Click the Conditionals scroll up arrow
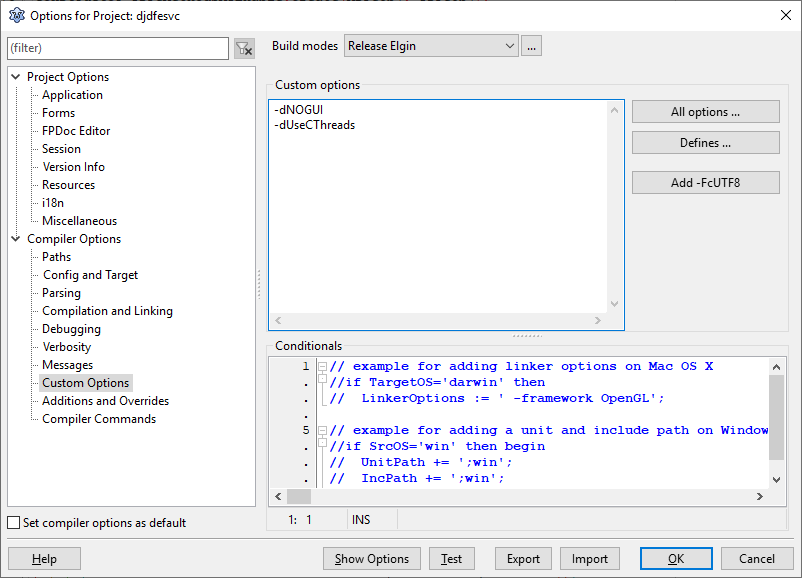Image resolution: width=802 pixels, height=578 pixels. [x=776, y=367]
